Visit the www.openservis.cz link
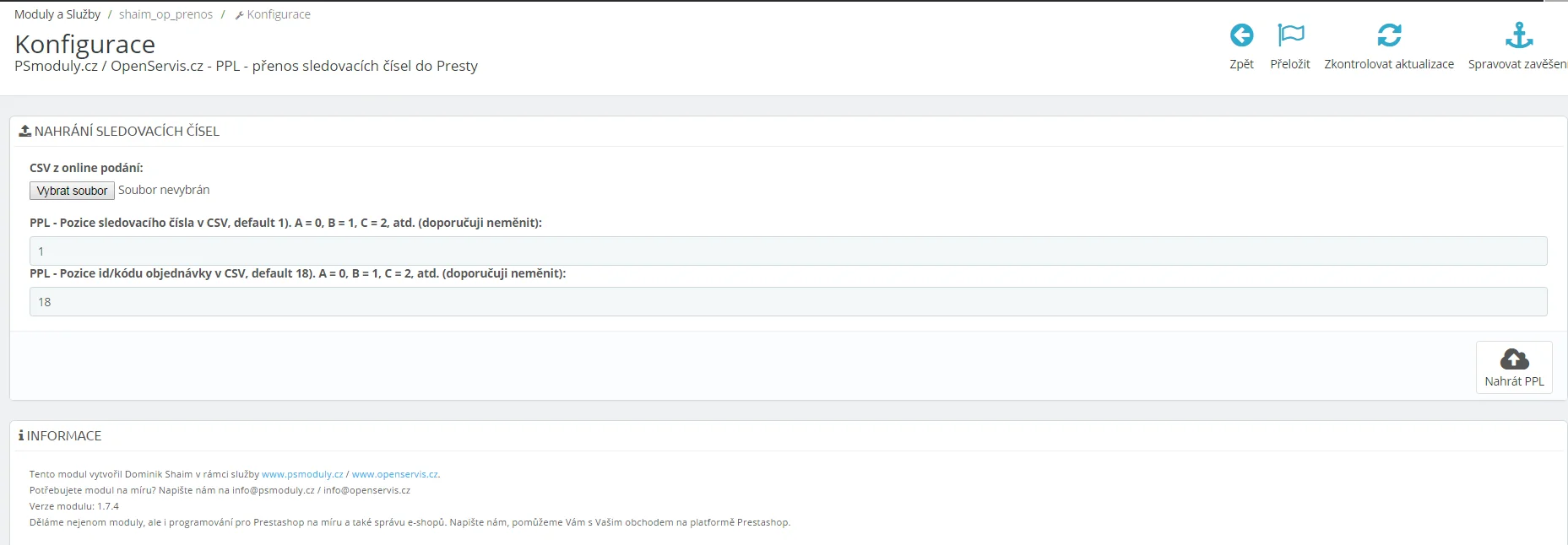Viewport: 1568px width, 545px height. tap(394, 474)
